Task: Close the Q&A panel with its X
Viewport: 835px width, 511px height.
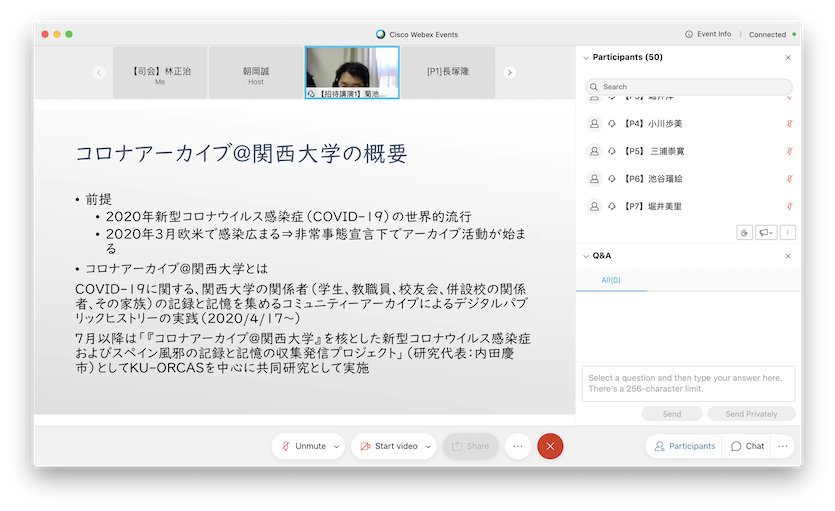Action: coord(787,256)
